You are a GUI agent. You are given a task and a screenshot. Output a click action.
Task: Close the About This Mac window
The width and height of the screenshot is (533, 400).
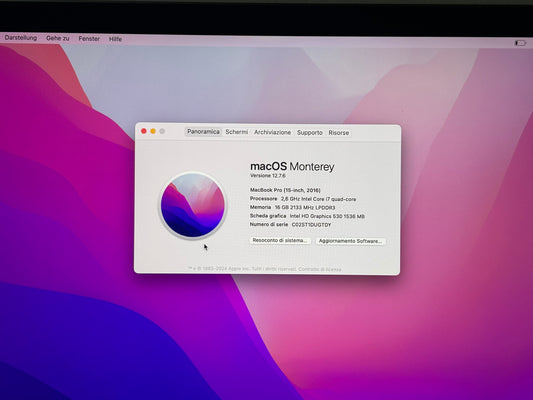click(x=144, y=131)
